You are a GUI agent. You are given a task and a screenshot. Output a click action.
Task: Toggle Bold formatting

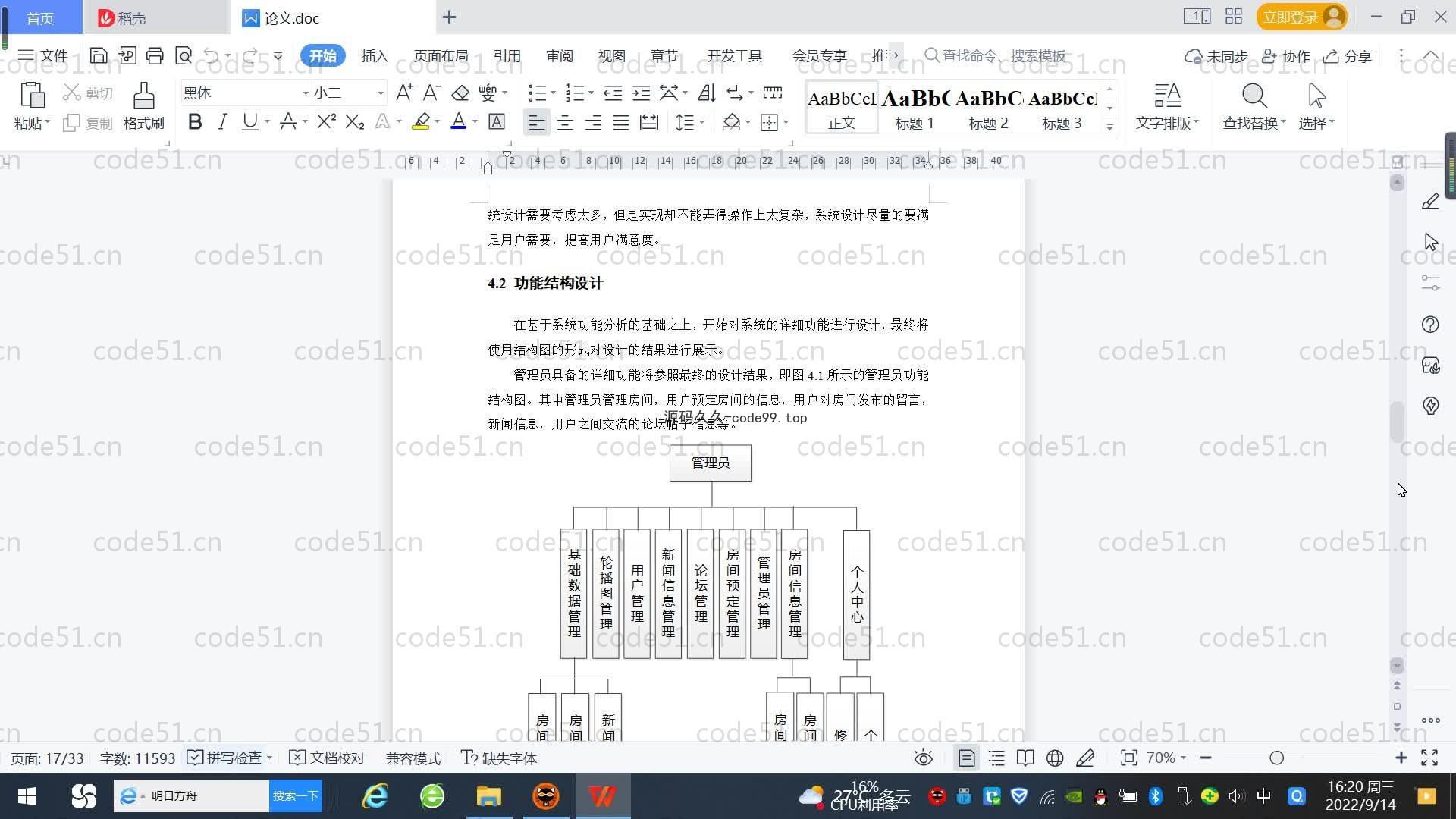pyautogui.click(x=195, y=121)
